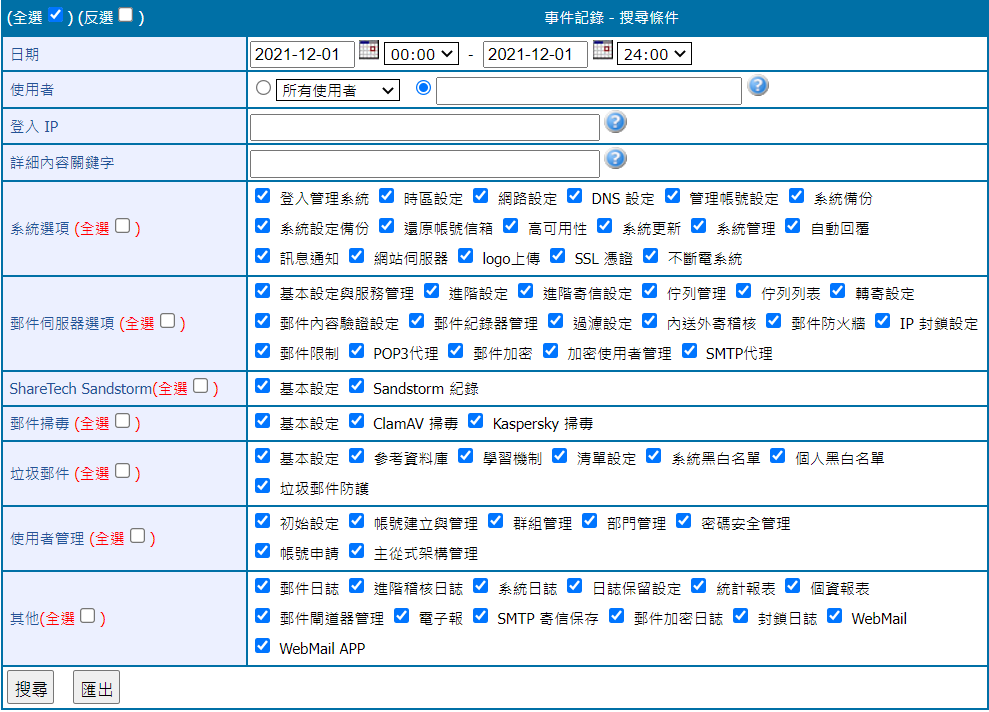
Task: Click help icon beside 詳細內容關鍵字 field
Action: click(x=616, y=158)
